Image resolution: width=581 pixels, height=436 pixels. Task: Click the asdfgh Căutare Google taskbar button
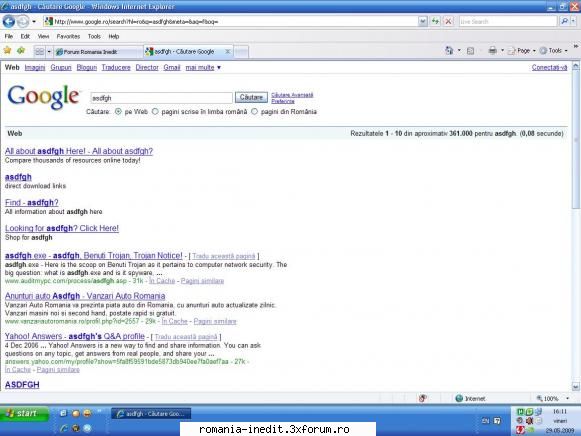click(x=151, y=414)
